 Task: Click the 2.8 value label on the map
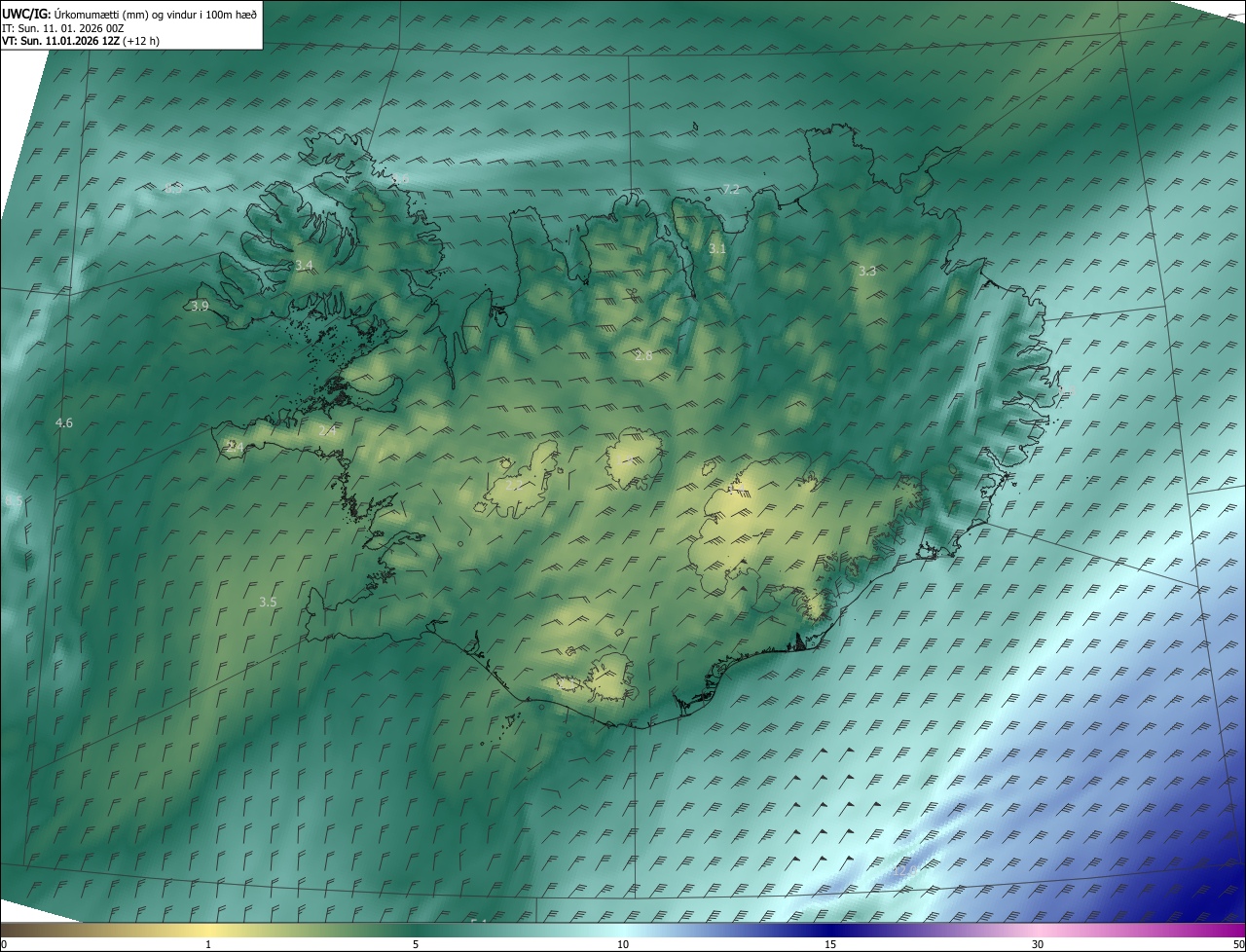point(642,356)
